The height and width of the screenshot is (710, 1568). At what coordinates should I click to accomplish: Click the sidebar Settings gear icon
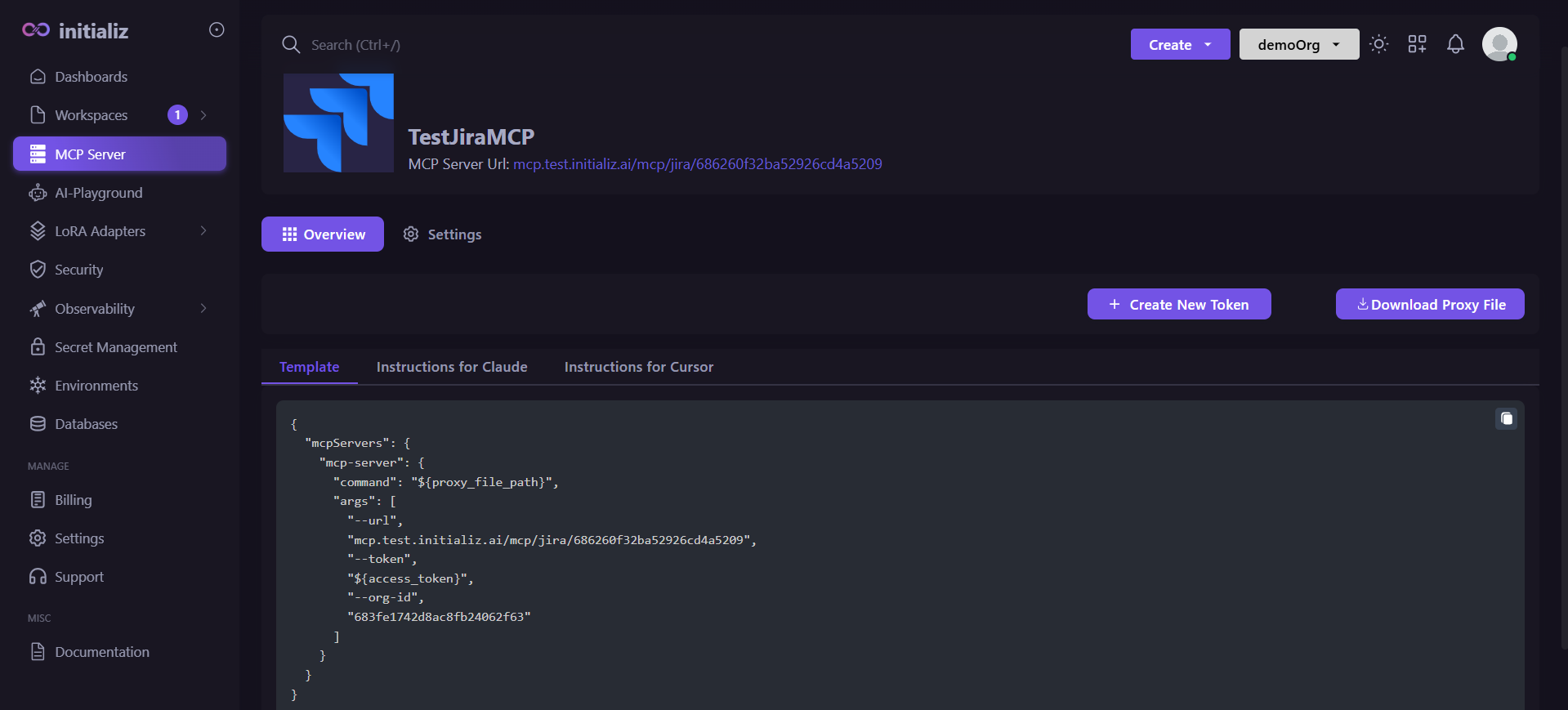[x=38, y=538]
